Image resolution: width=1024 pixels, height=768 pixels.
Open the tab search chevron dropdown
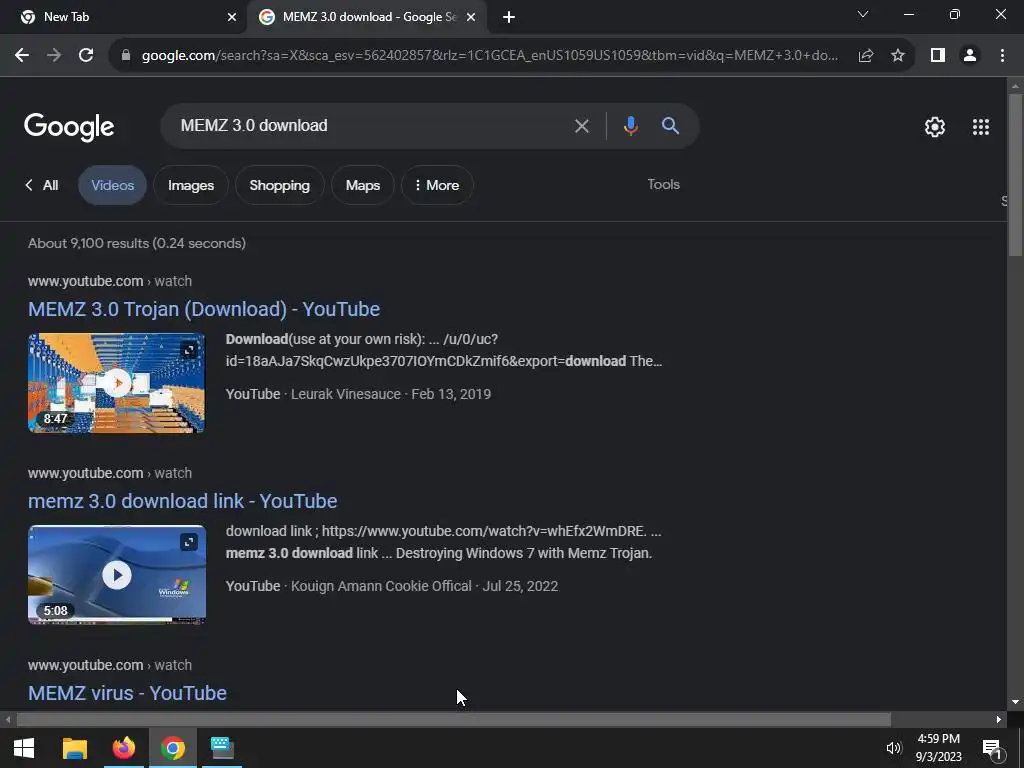tap(863, 14)
